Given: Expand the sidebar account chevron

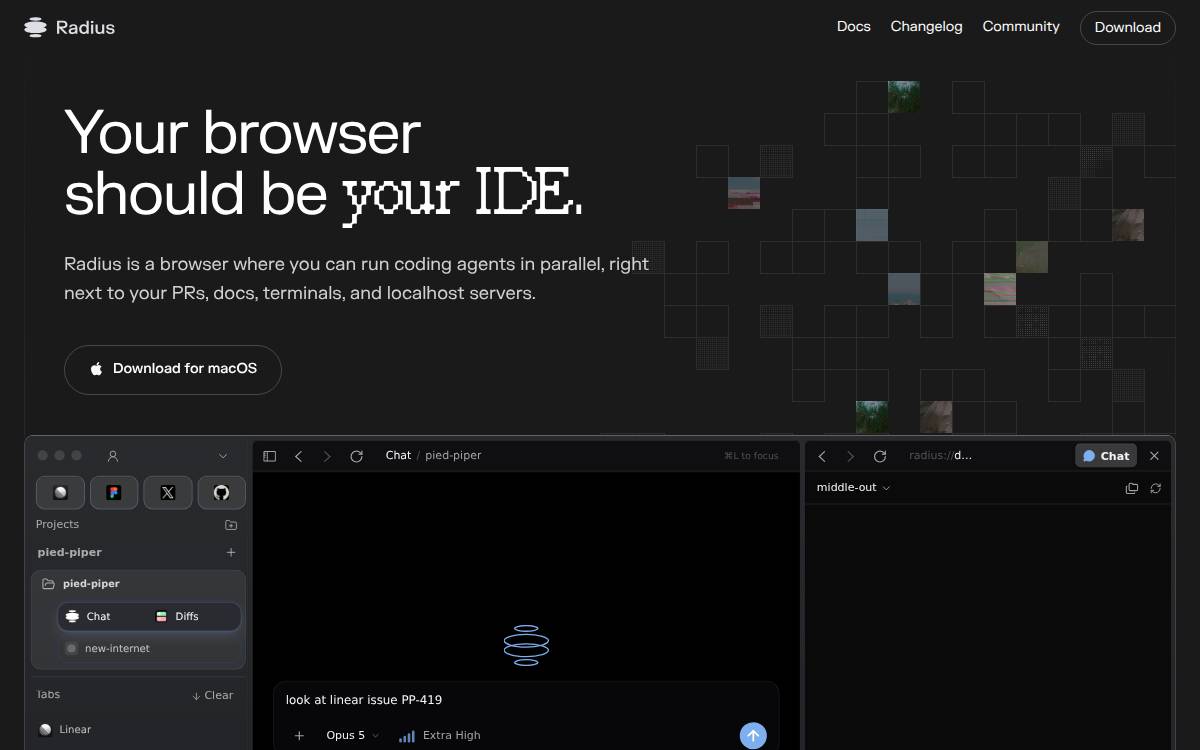Looking at the screenshot, I should [222, 456].
